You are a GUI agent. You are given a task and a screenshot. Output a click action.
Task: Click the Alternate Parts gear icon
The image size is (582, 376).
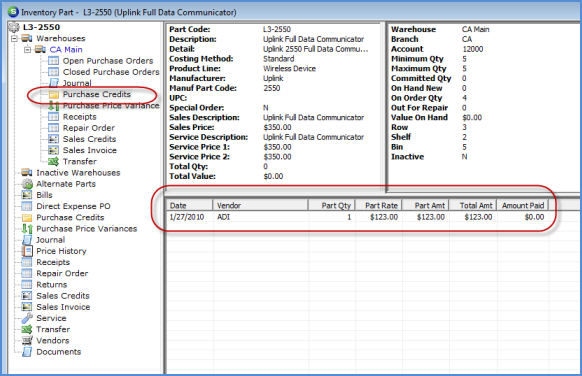27,184
